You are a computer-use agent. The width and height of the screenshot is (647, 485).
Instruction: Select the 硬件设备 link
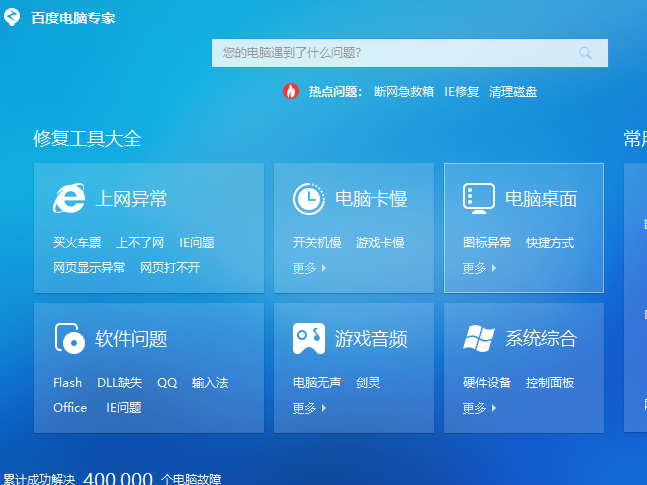click(x=487, y=383)
